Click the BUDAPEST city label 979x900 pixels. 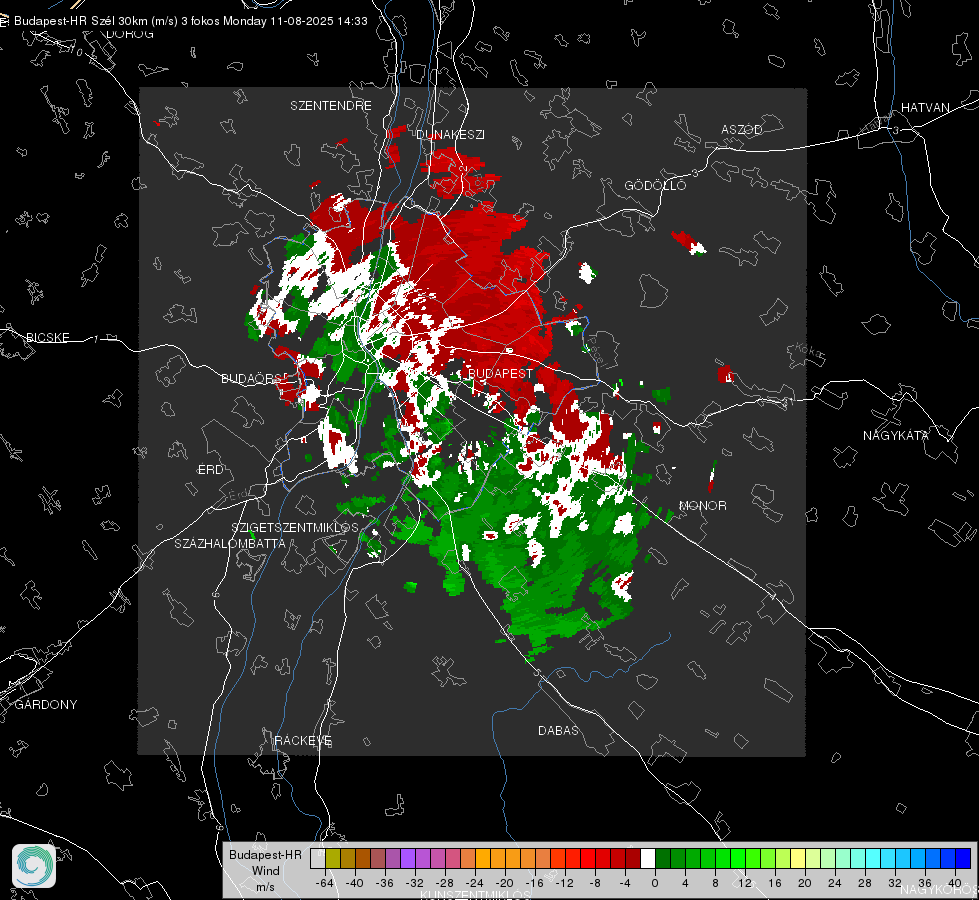point(500,373)
